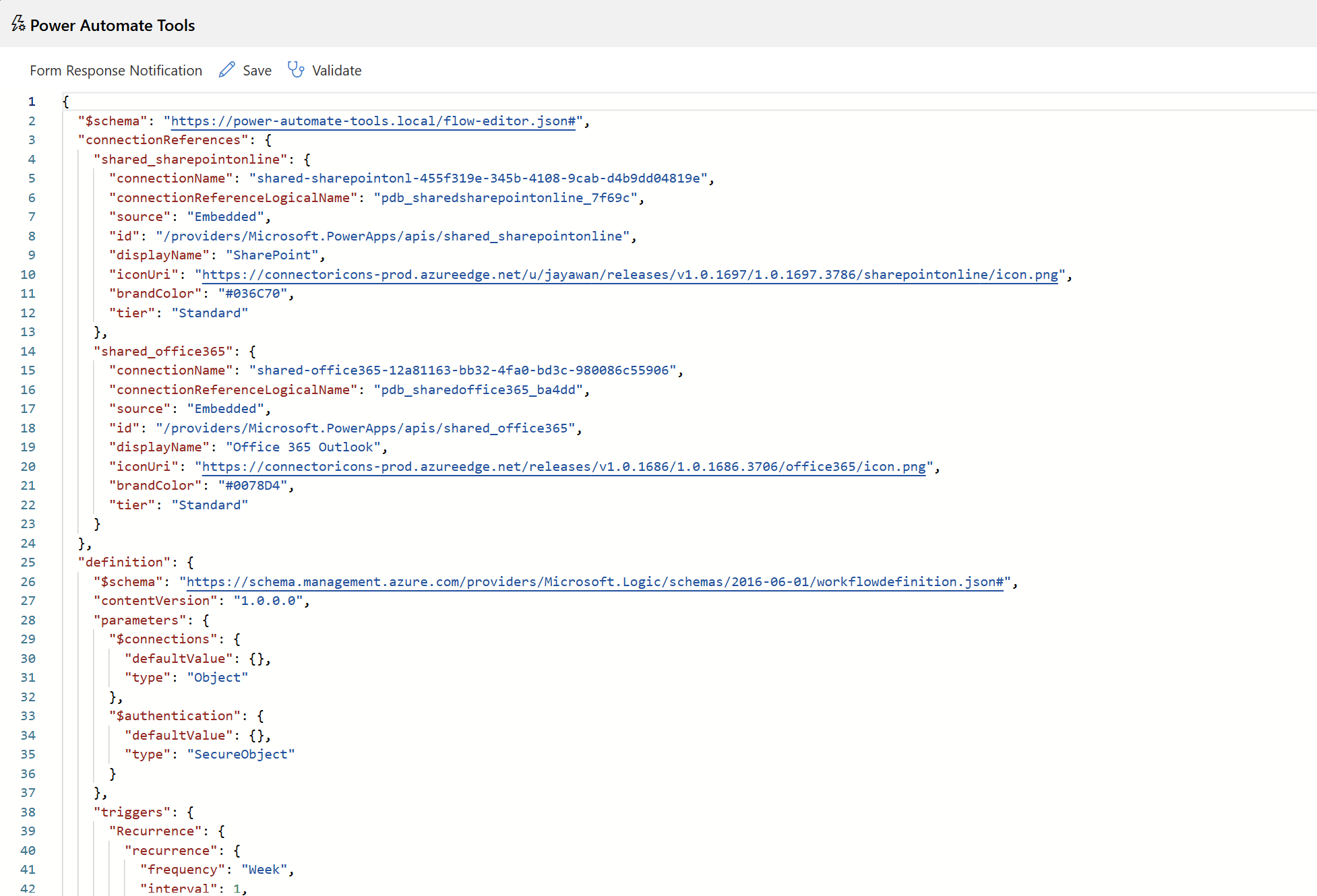This screenshot has height=896, width=1317.
Task: Click line 26 in the line number gutter
Action: pos(28,581)
